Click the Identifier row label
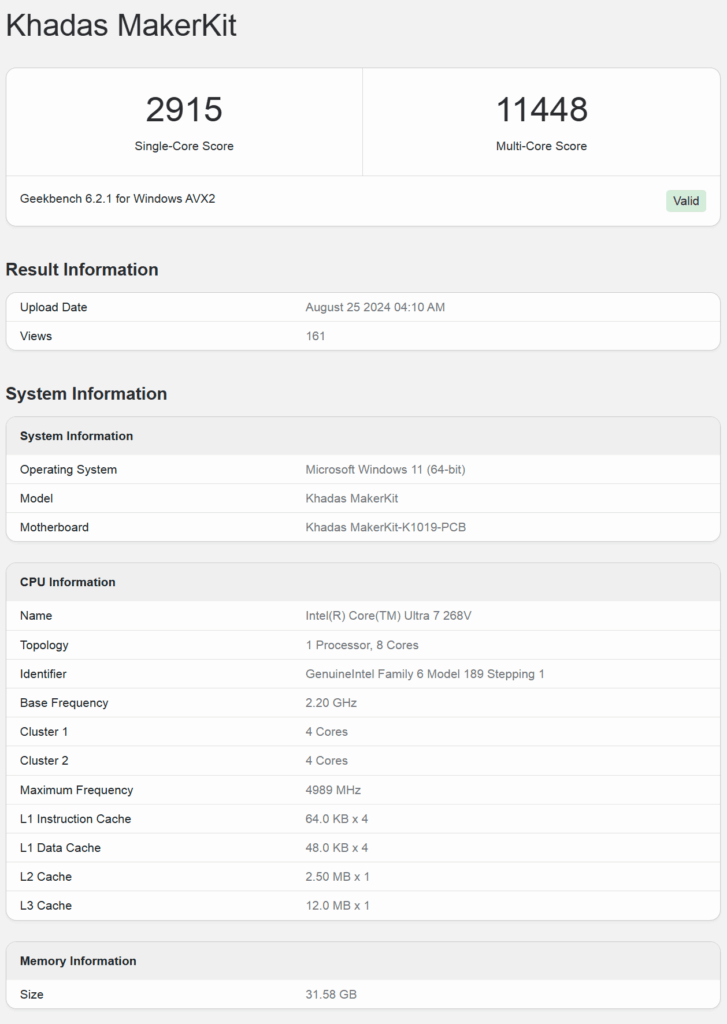Image resolution: width=727 pixels, height=1024 pixels. [x=43, y=674]
